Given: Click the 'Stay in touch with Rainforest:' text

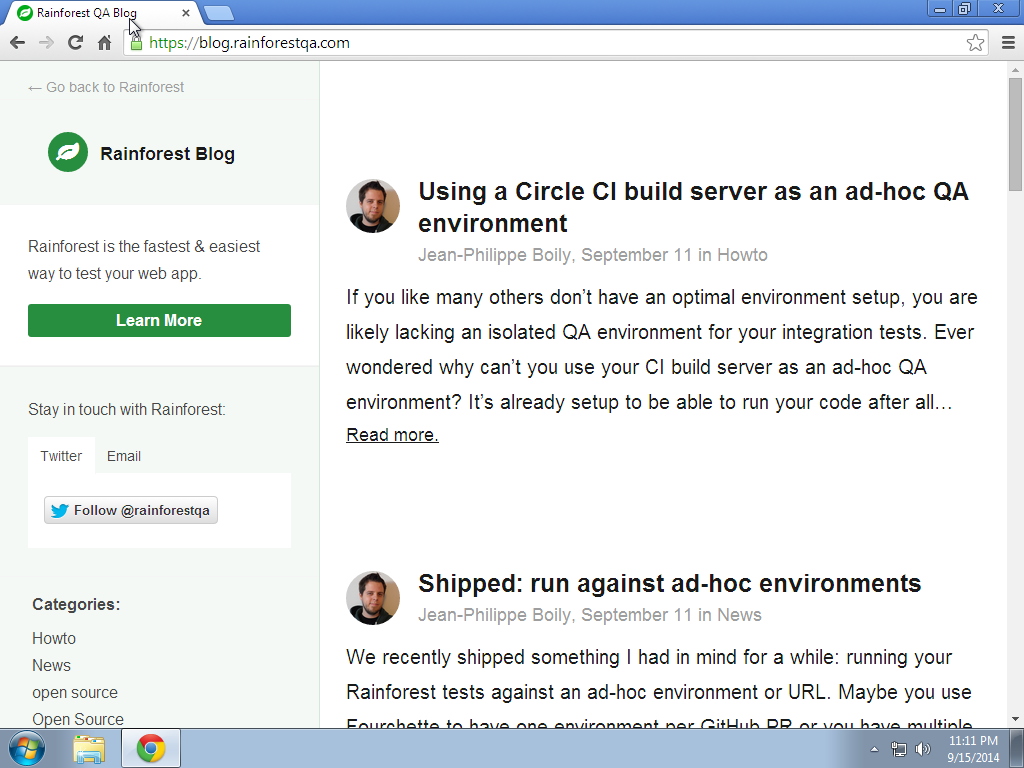Looking at the screenshot, I should point(127,409).
